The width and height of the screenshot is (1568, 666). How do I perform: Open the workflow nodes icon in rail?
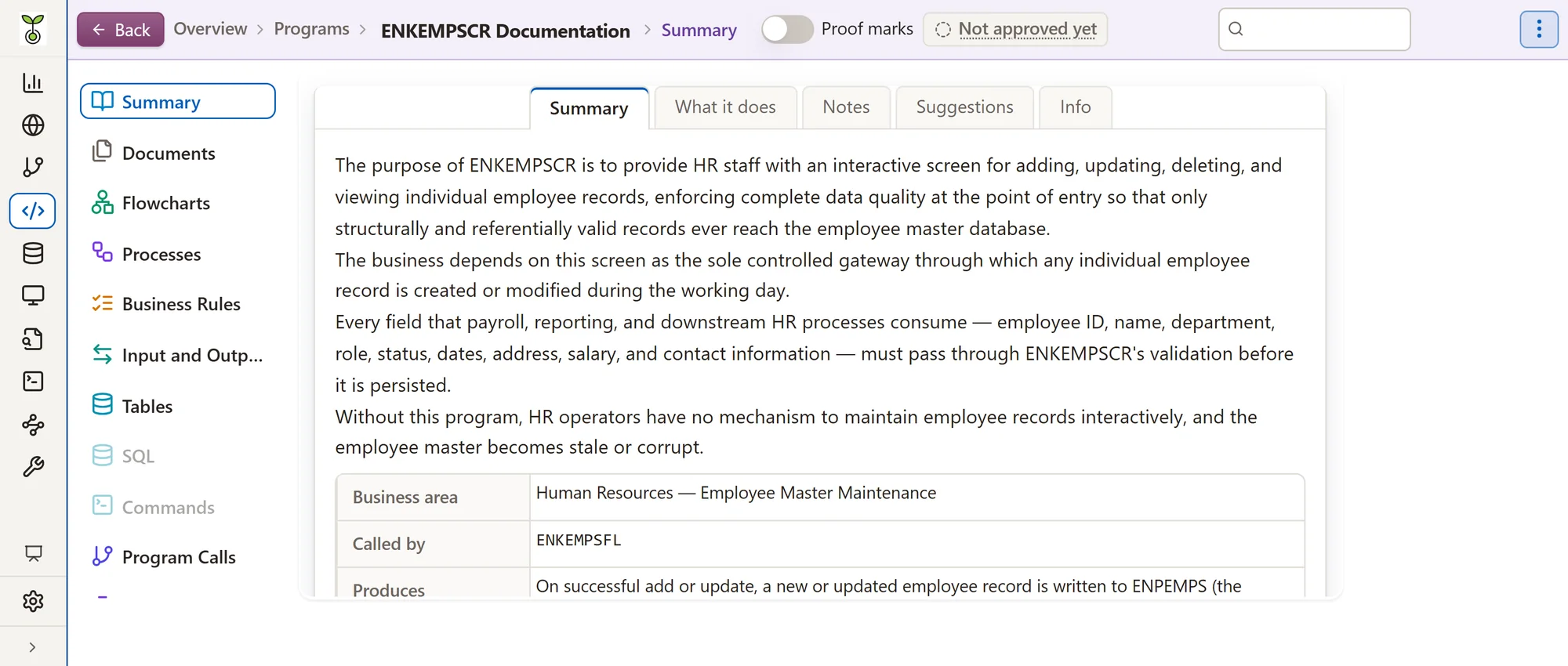33,424
